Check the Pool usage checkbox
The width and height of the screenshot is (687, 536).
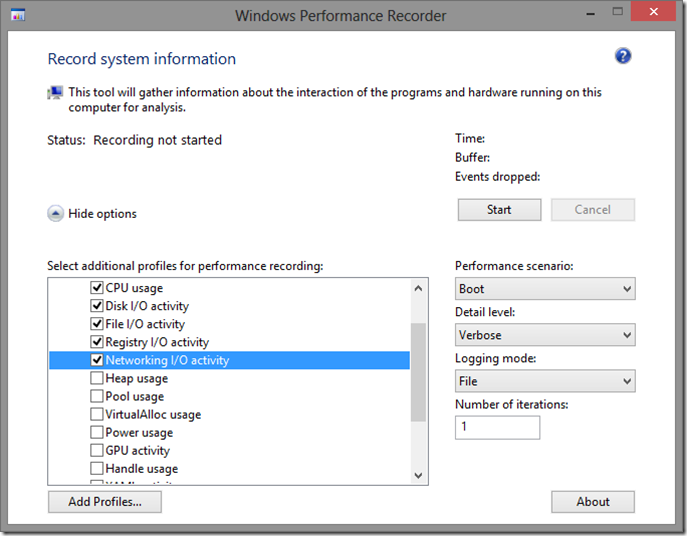pos(96,396)
